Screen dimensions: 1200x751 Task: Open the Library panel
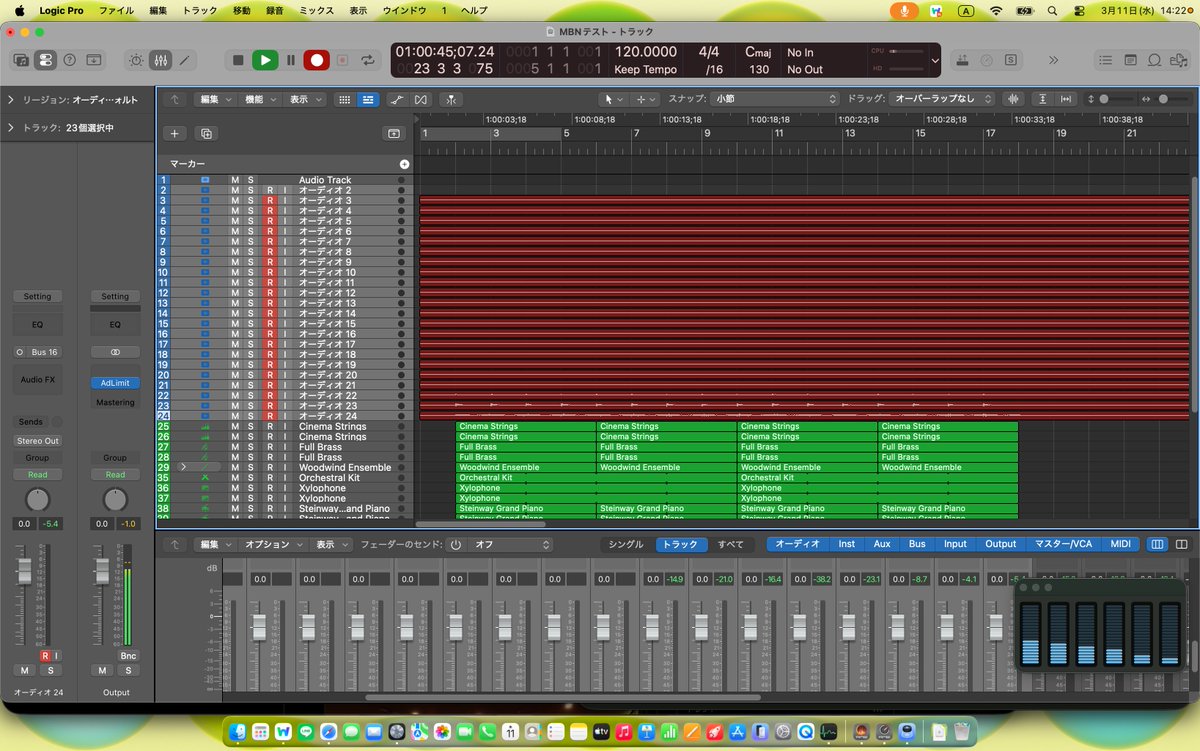tap(22, 60)
